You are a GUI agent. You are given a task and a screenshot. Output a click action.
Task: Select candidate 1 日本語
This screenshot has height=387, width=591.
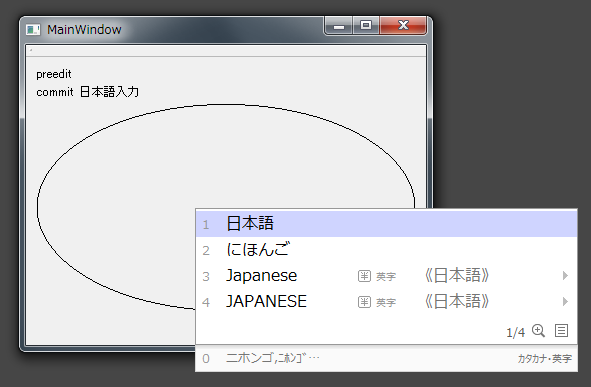tap(386, 224)
